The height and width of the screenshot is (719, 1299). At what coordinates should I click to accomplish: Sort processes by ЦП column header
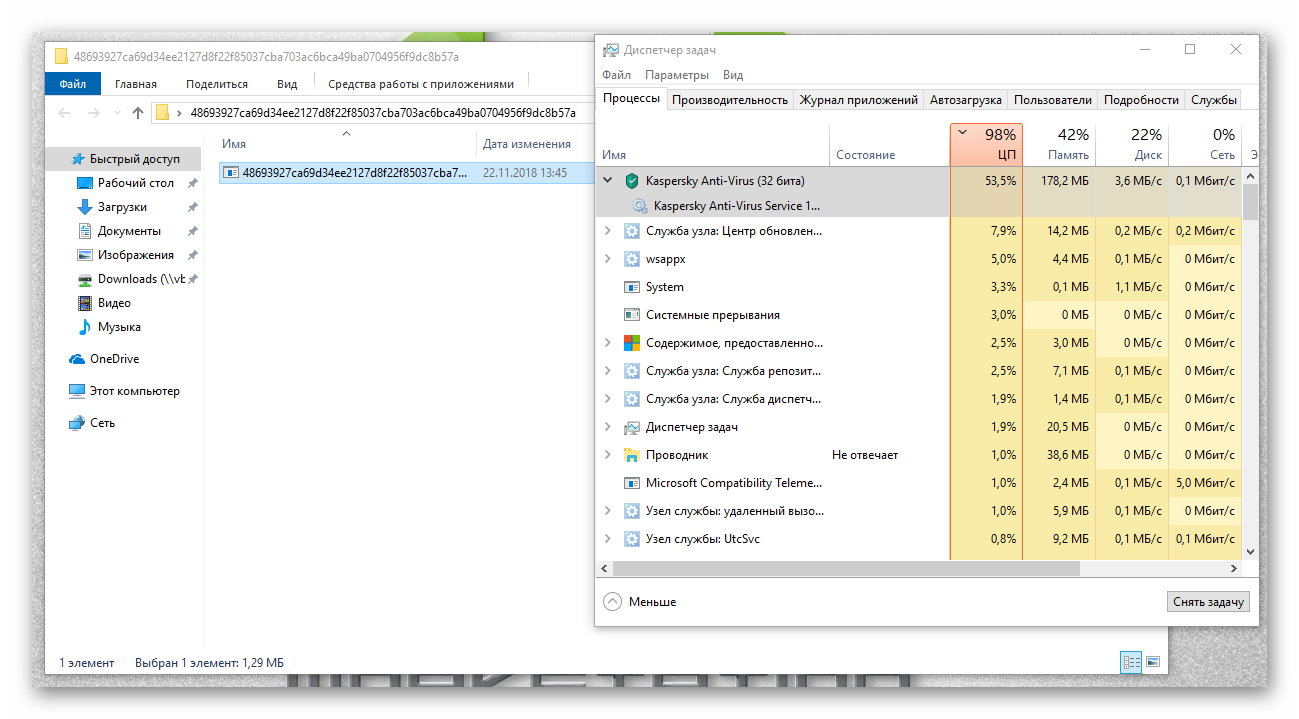pos(986,144)
